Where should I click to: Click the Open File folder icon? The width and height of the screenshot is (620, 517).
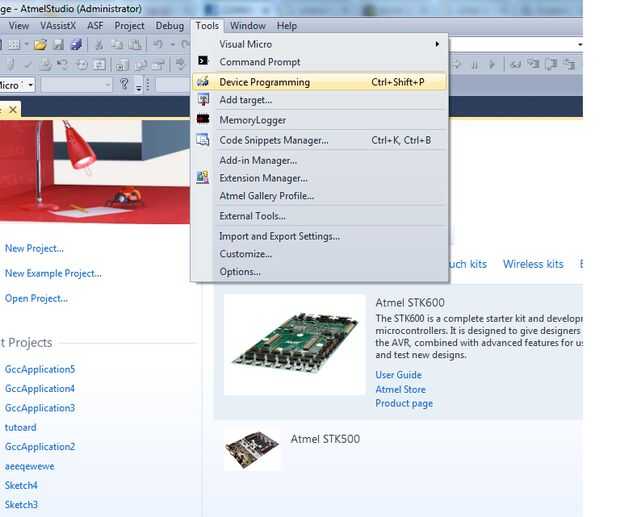tap(40, 45)
